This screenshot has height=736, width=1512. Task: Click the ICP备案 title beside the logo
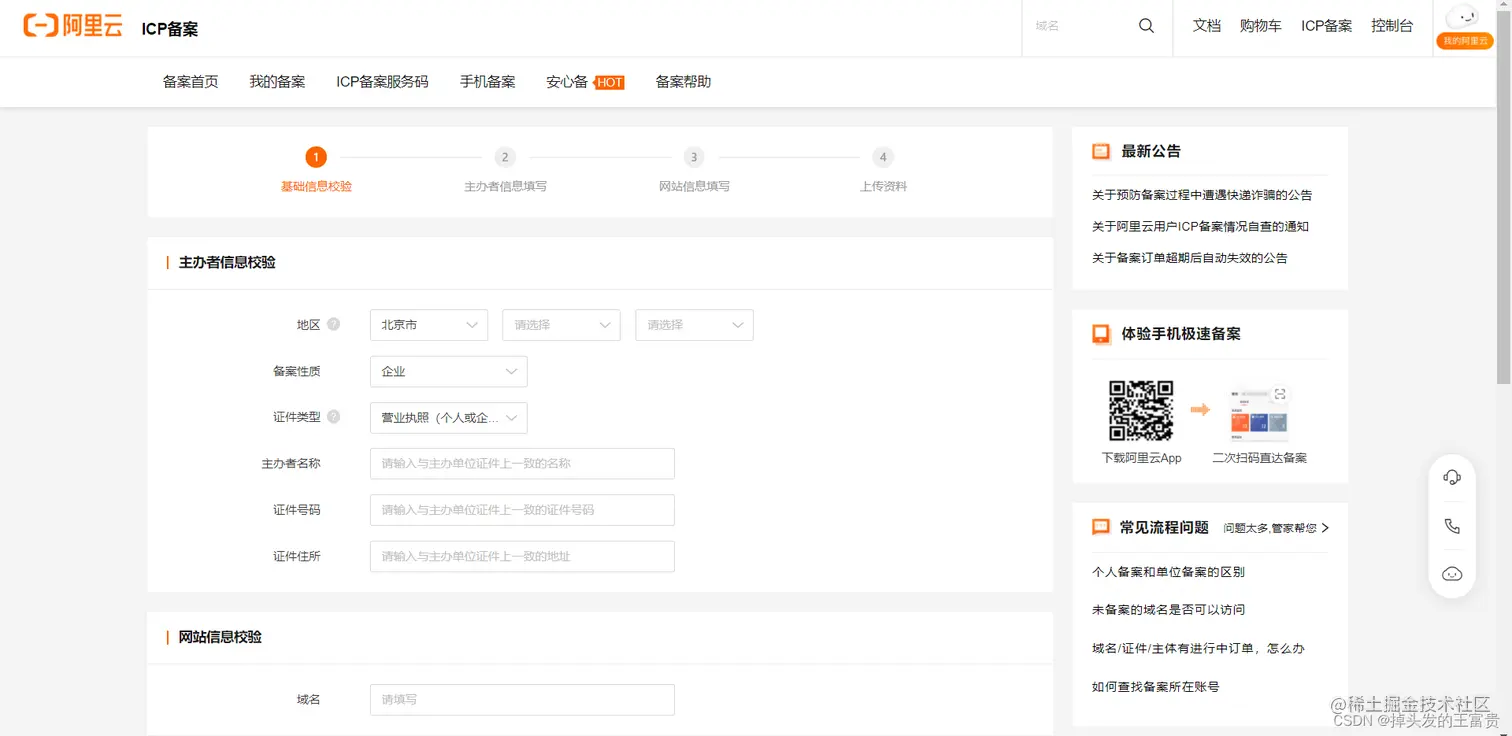pos(170,29)
